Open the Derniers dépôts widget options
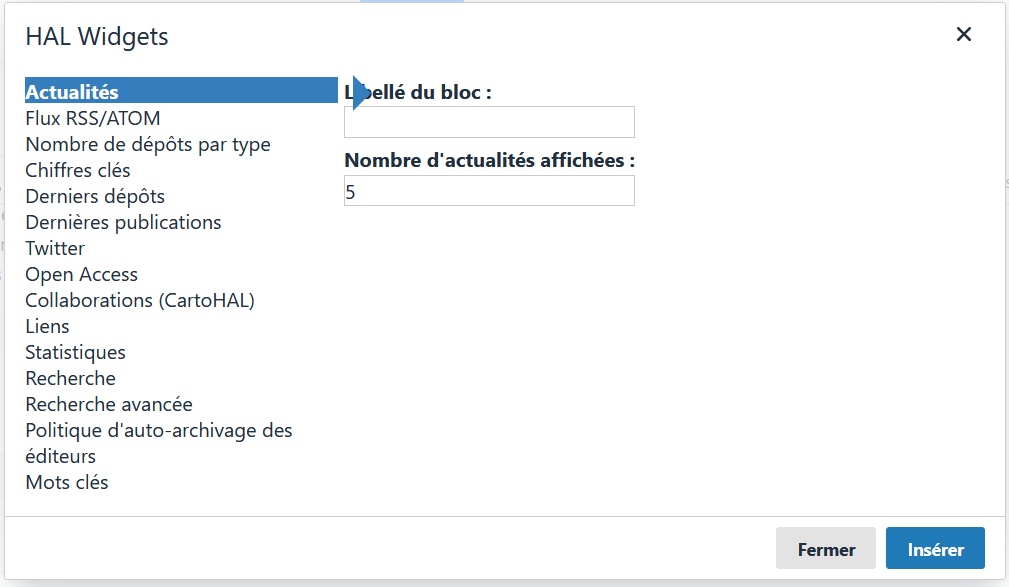Image resolution: width=1009 pixels, height=587 pixels. [x=94, y=196]
